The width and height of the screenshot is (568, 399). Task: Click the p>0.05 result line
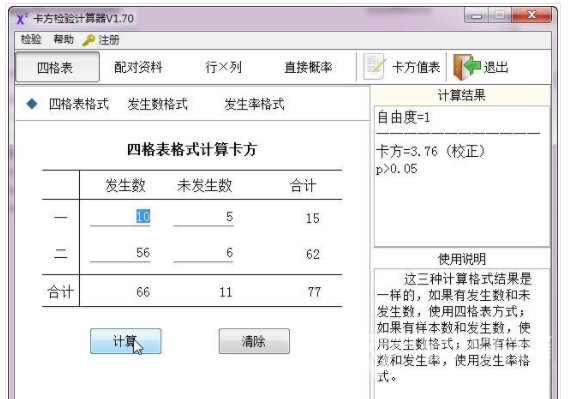click(x=397, y=169)
